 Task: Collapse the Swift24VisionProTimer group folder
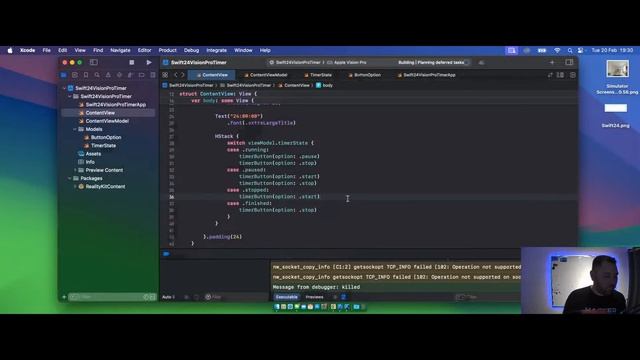click(x=69, y=96)
